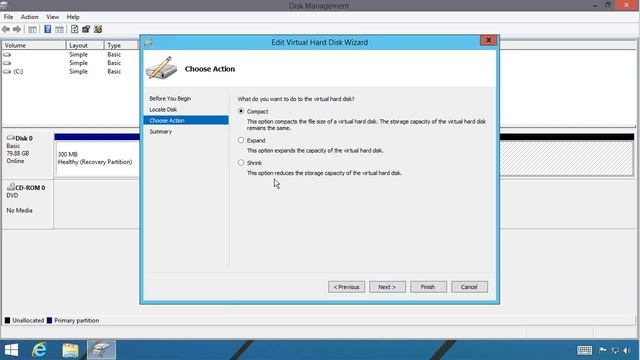Click 'Basic' type in the (C:) row
Viewport: 640px width, 360px height.
114,71
